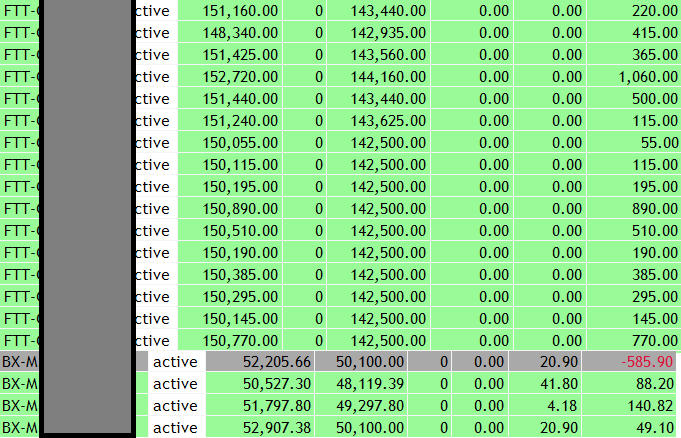Select the cell showing 365.00
681x438 pixels.
634,55
